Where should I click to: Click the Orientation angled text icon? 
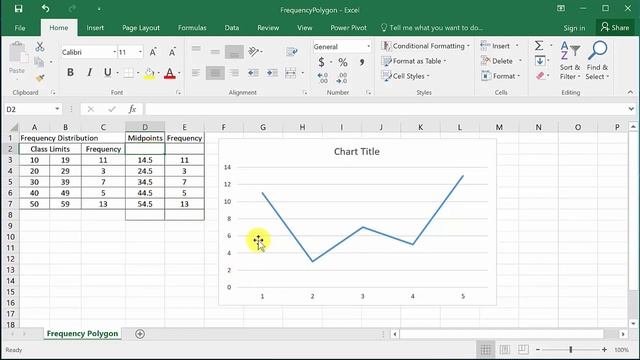(253, 51)
